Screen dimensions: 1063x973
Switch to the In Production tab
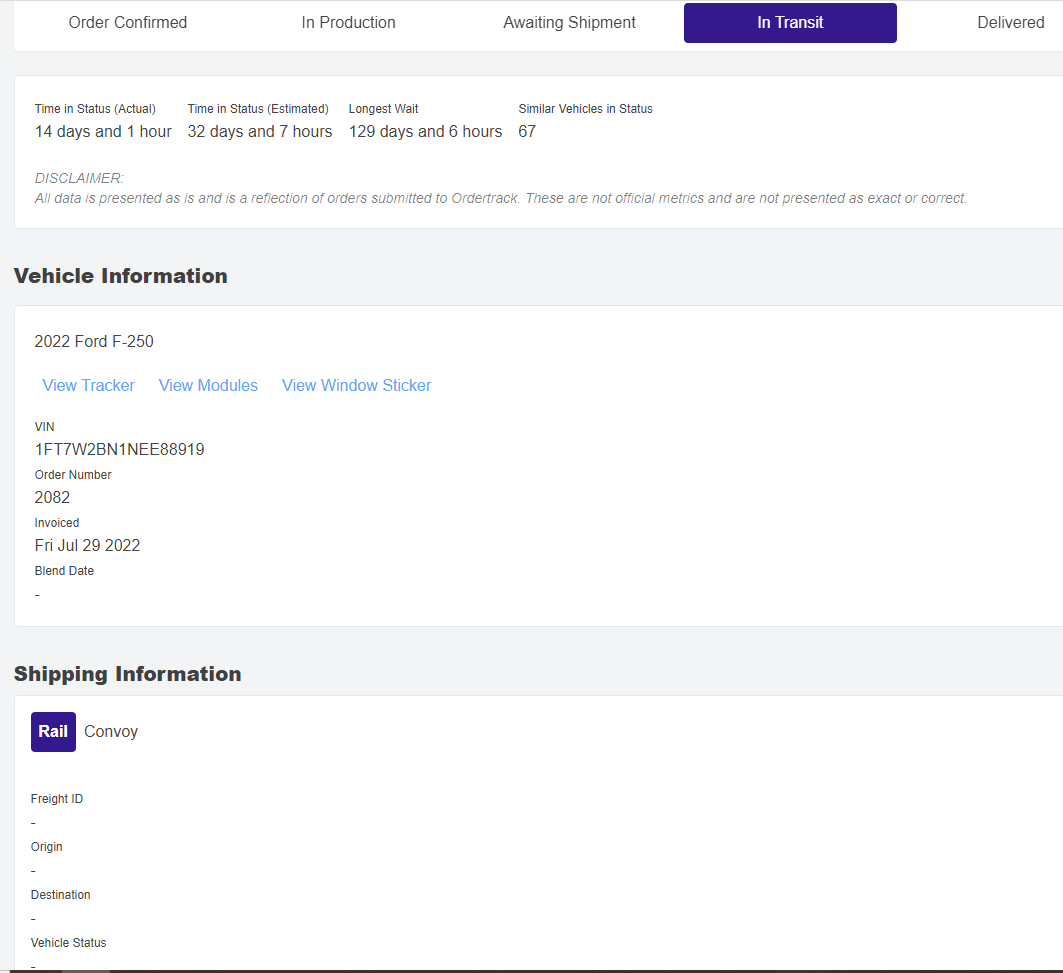[348, 23]
